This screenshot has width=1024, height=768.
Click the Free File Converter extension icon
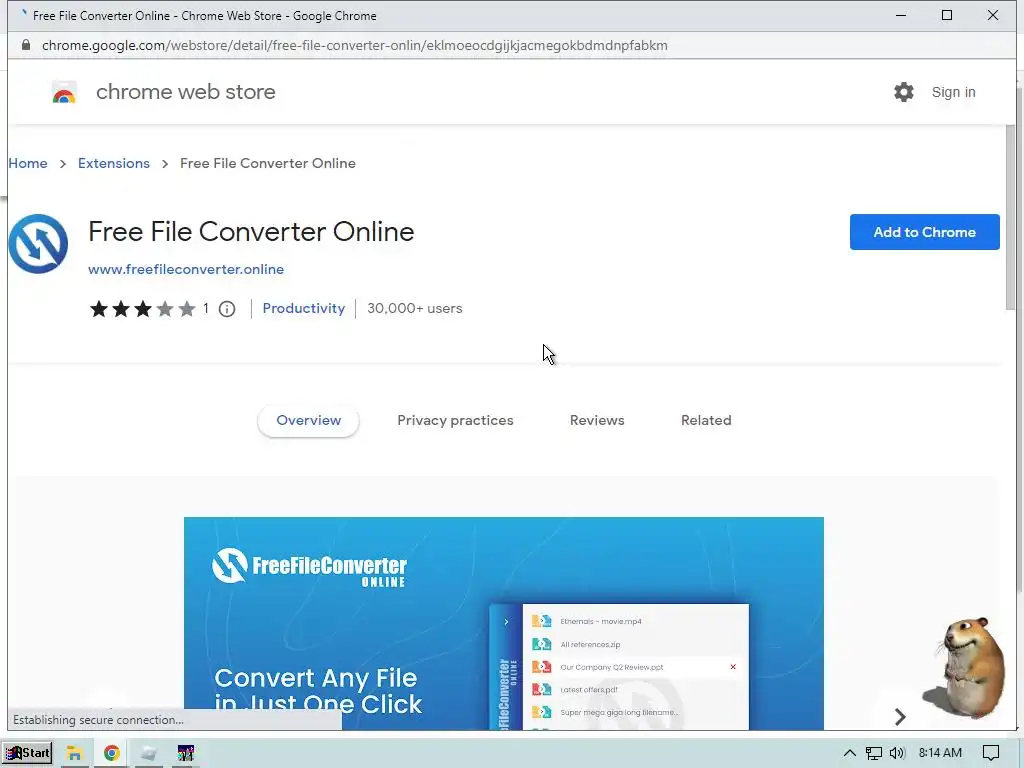click(38, 244)
